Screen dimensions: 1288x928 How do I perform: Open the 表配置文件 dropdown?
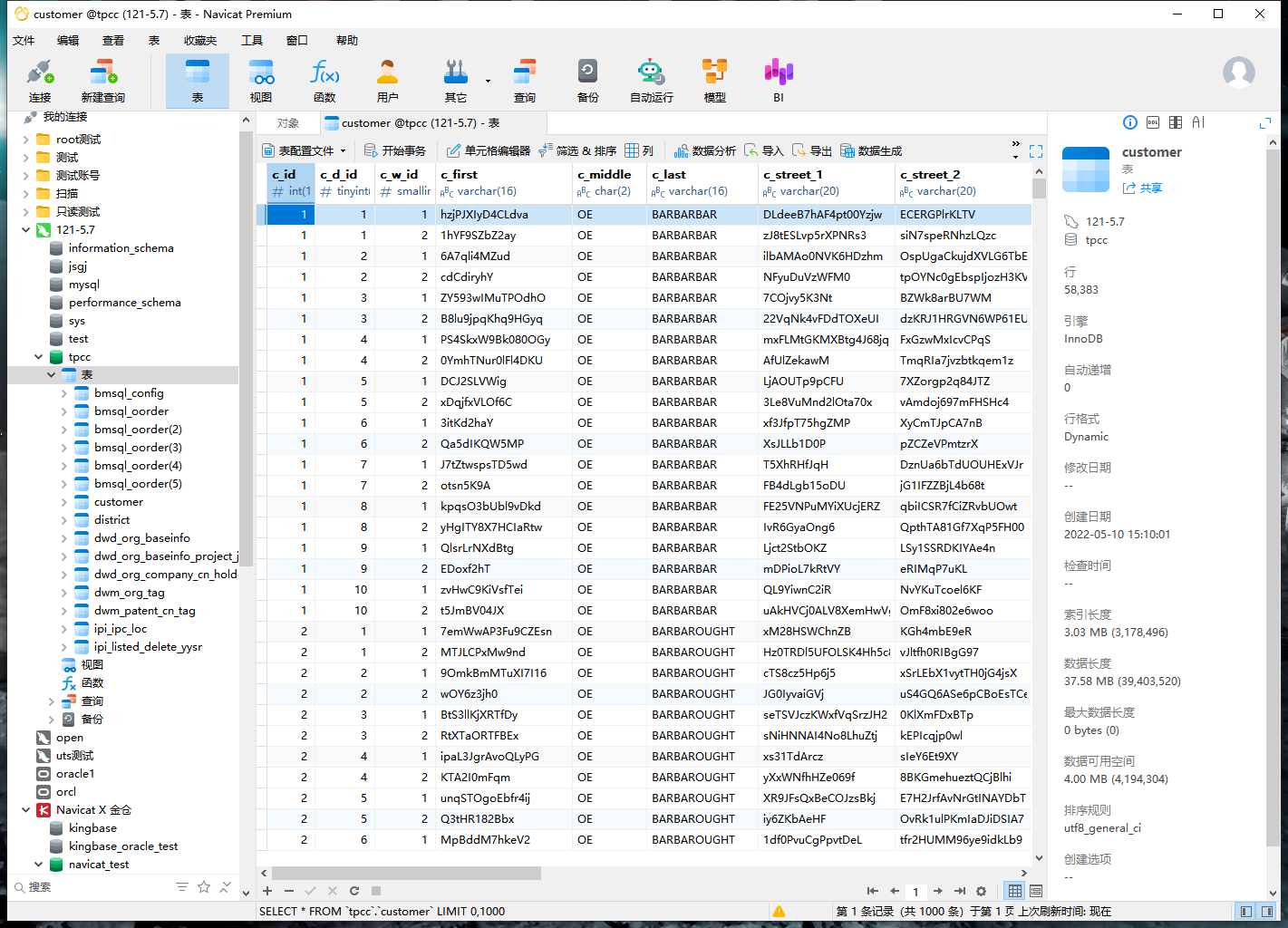[305, 151]
